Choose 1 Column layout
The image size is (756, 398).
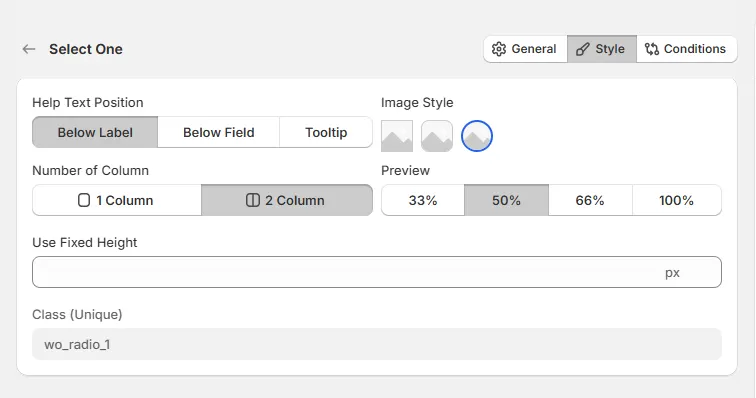(x=117, y=200)
